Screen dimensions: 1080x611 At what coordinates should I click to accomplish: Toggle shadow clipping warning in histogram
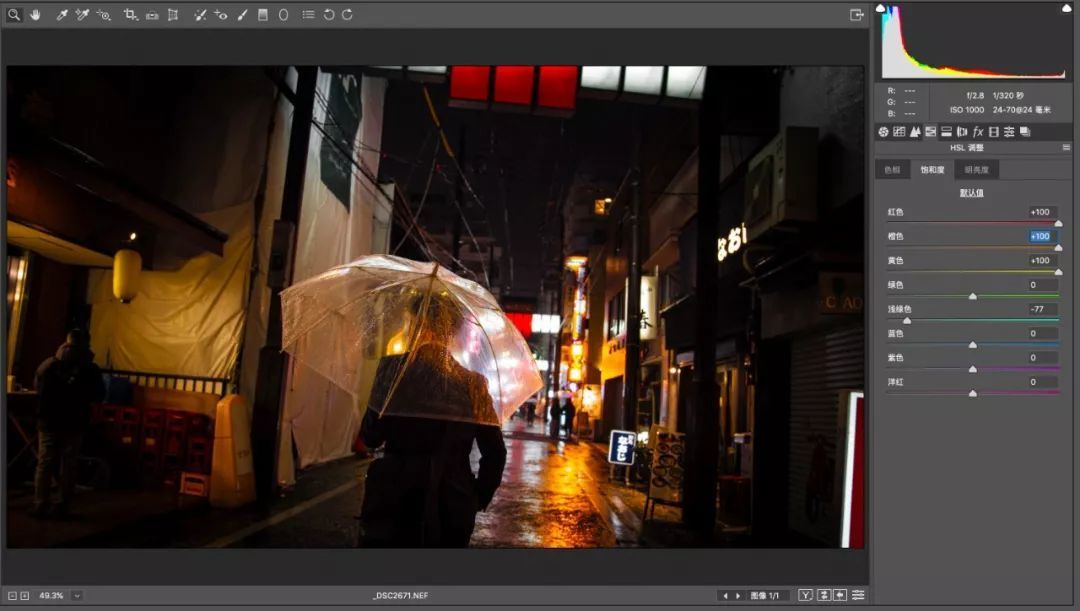click(880, 8)
